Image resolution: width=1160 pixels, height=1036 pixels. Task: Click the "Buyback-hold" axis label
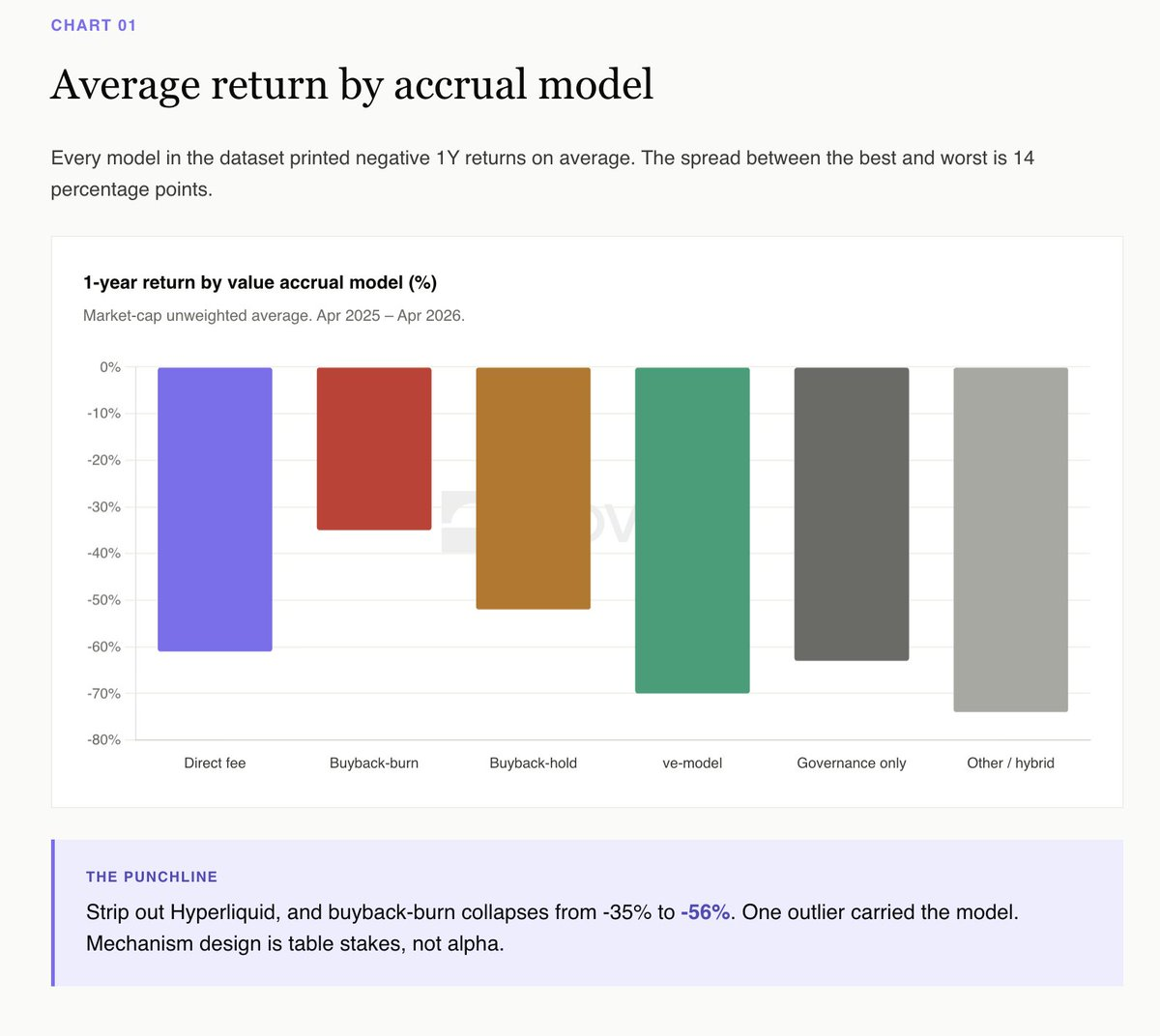[x=533, y=763]
